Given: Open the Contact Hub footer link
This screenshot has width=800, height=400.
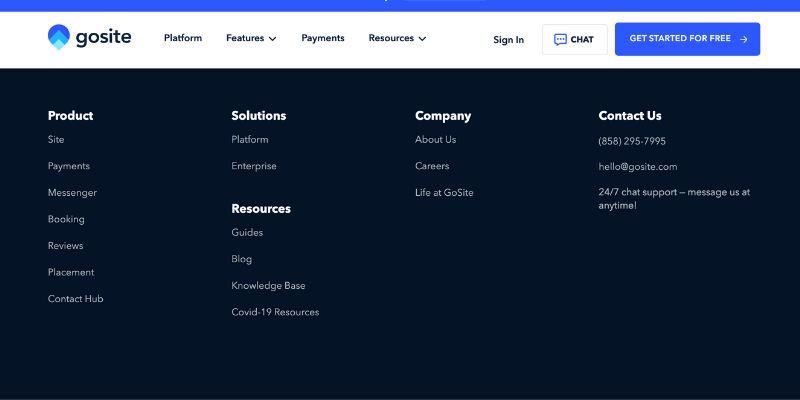Looking at the screenshot, I should tap(76, 299).
